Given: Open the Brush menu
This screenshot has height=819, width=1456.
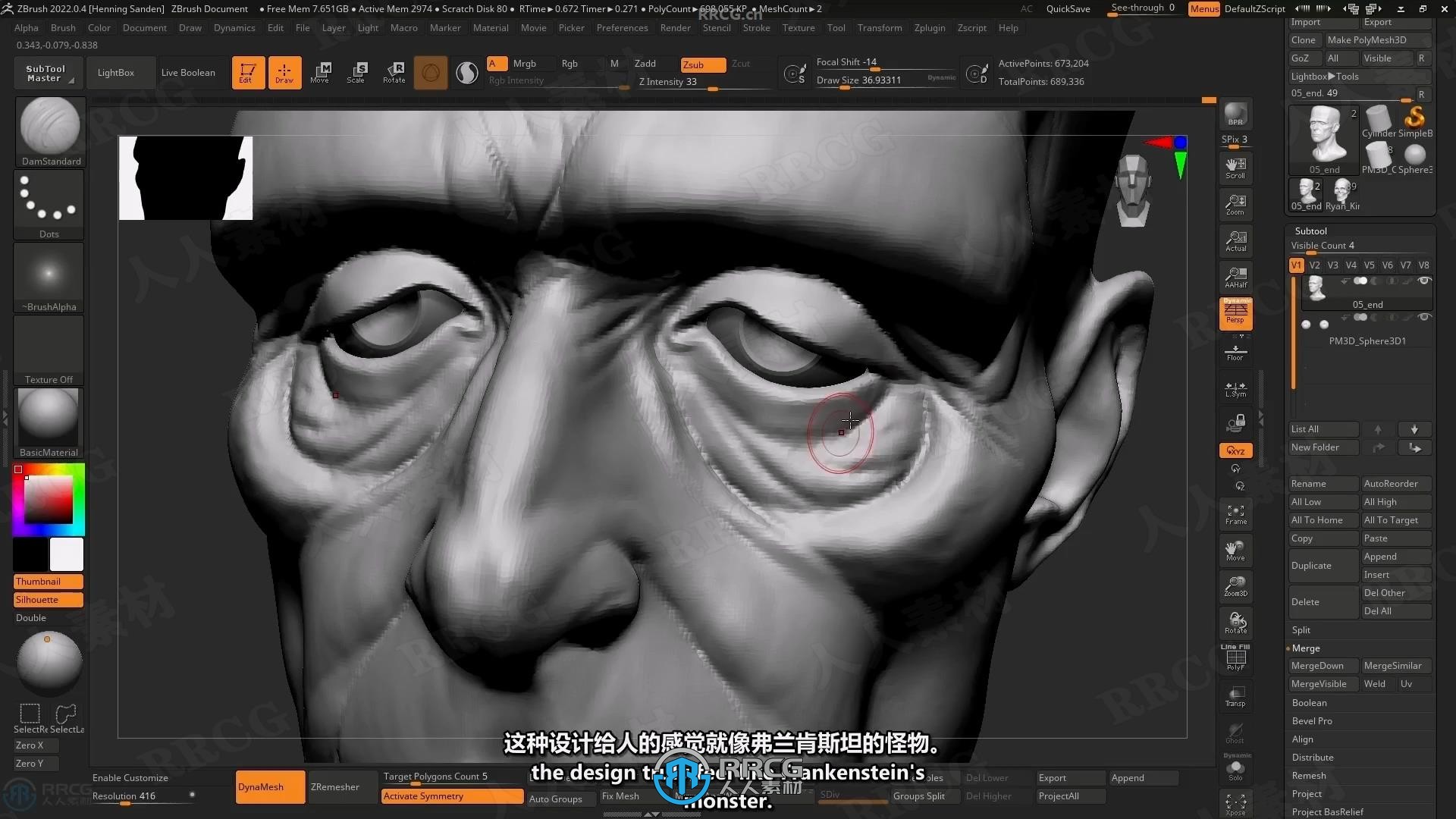Looking at the screenshot, I should [x=63, y=28].
